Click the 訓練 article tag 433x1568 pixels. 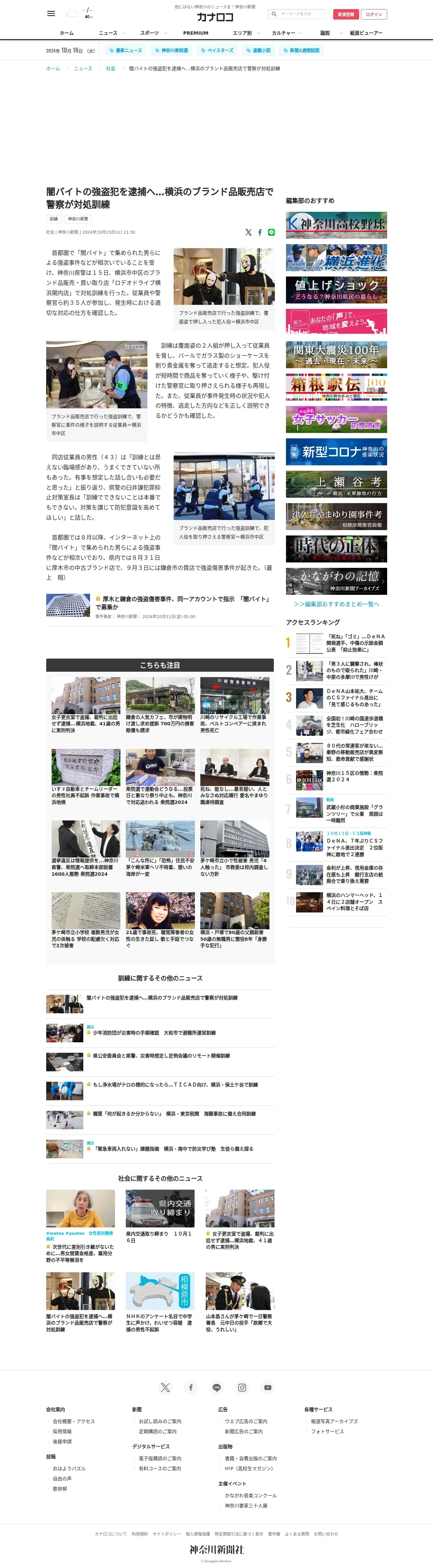point(54,219)
